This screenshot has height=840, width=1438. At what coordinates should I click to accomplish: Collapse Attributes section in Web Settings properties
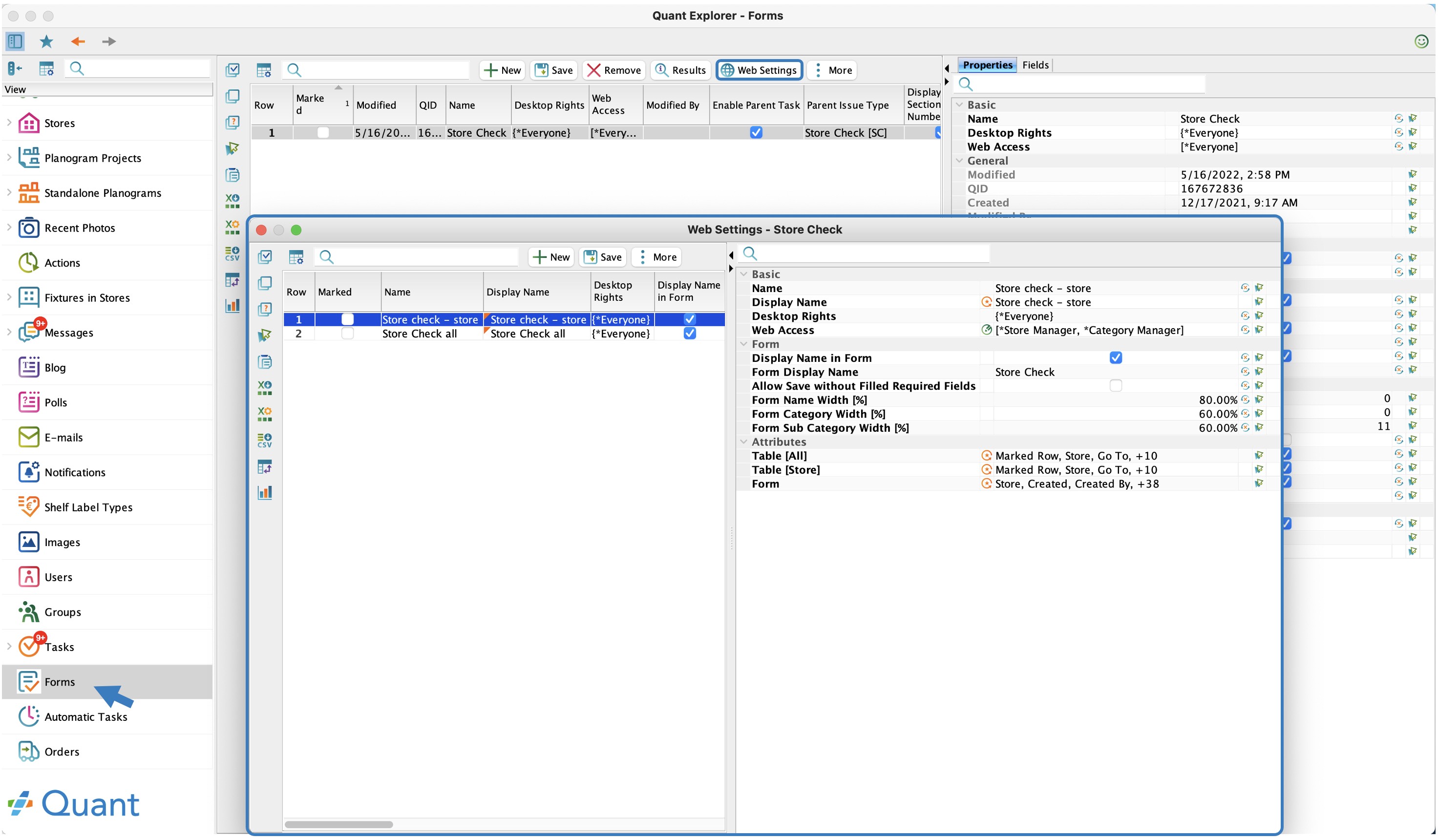point(743,441)
